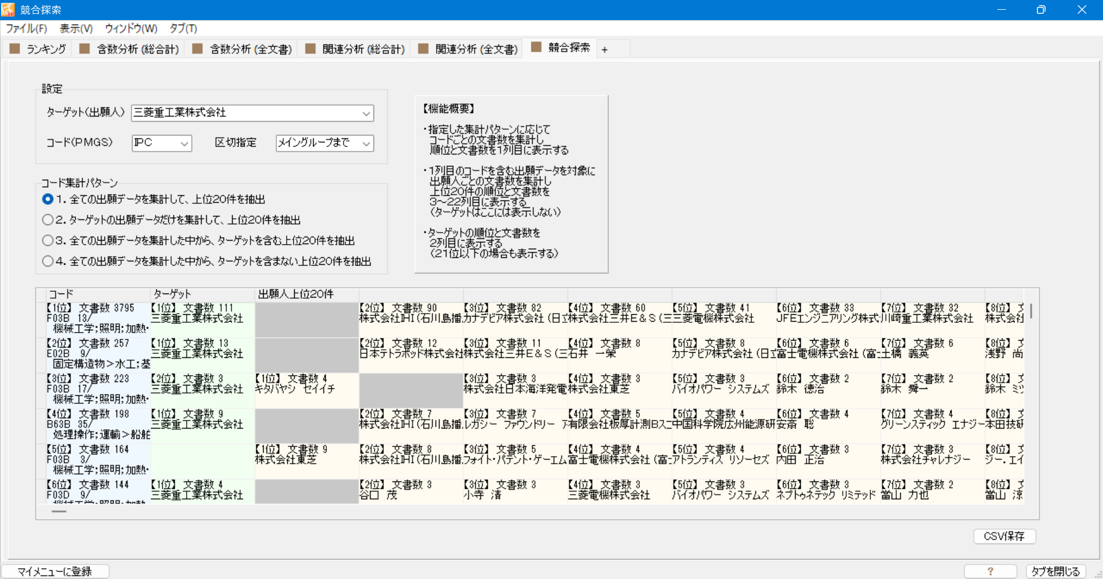This screenshot has height=579, width=1103.
Task: Switch to the 含数分析 (全文書) tab
Action: [242, 49]
